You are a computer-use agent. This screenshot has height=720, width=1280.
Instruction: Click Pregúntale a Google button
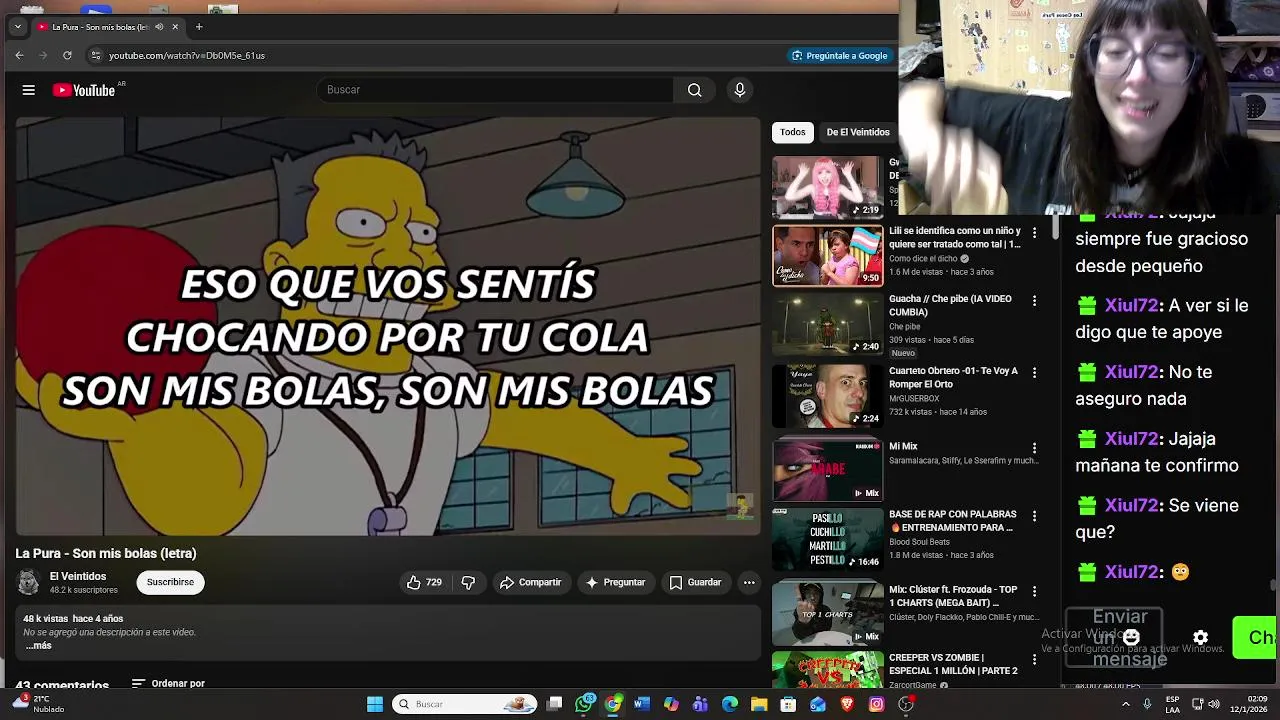pyautogui.click(x=840, y=55)
